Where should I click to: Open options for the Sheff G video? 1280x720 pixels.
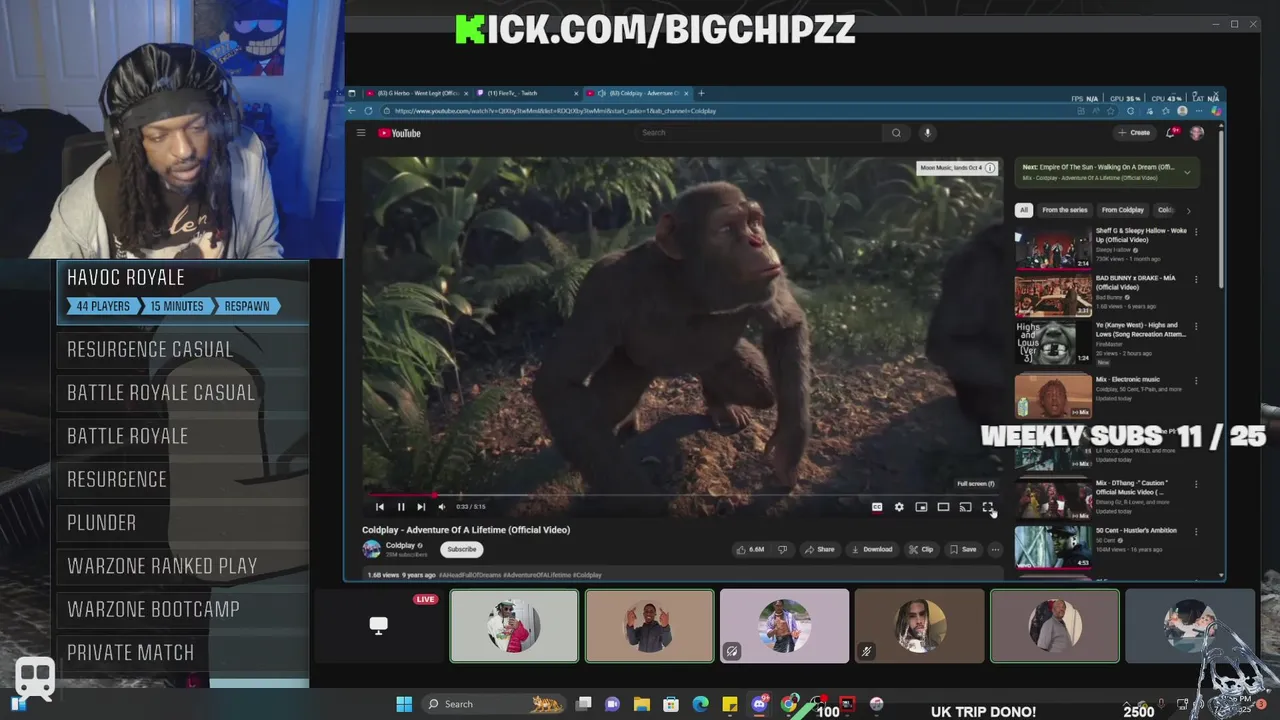(1196, 233)
